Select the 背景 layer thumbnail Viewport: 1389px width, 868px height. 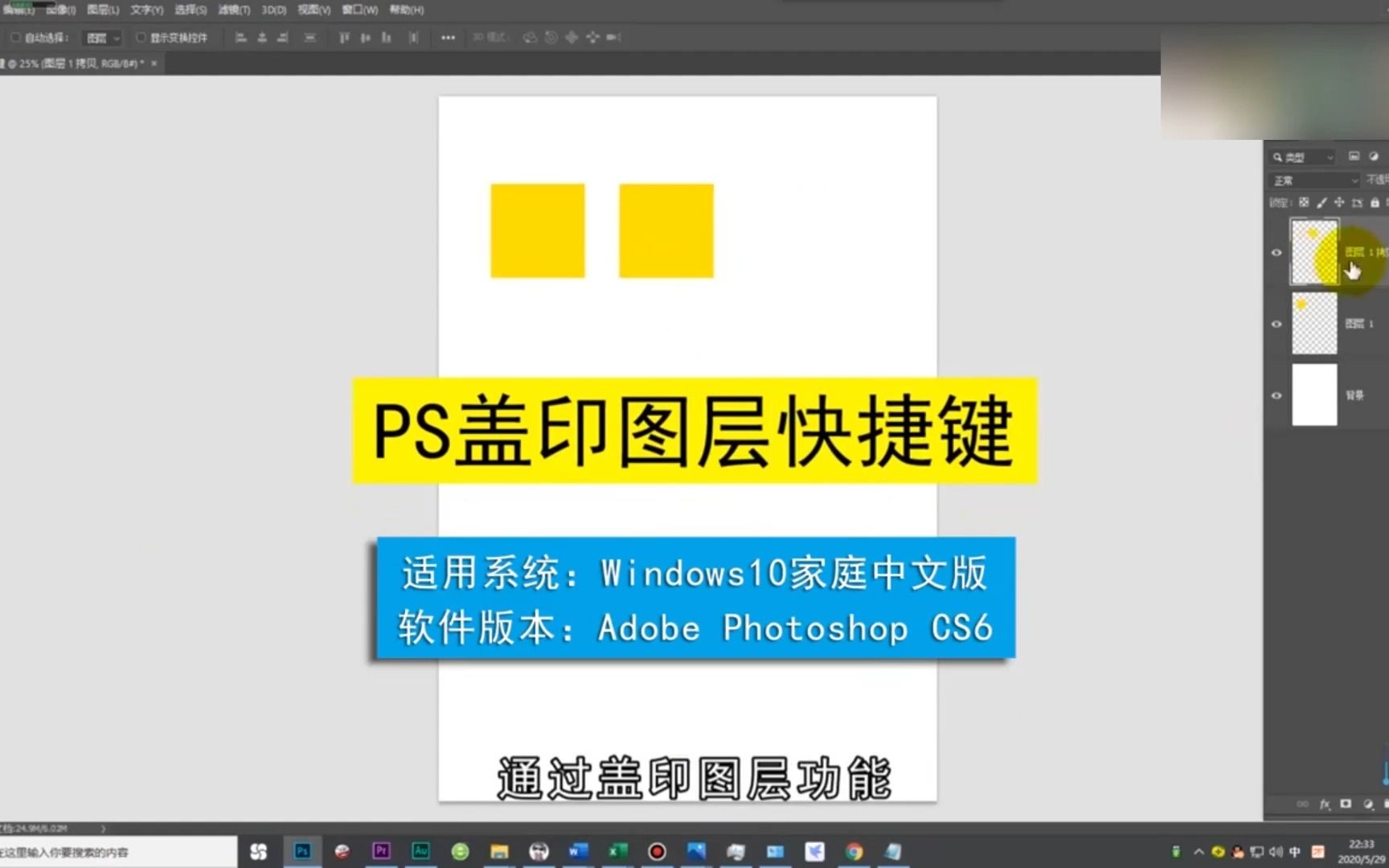coord(1314,395)
